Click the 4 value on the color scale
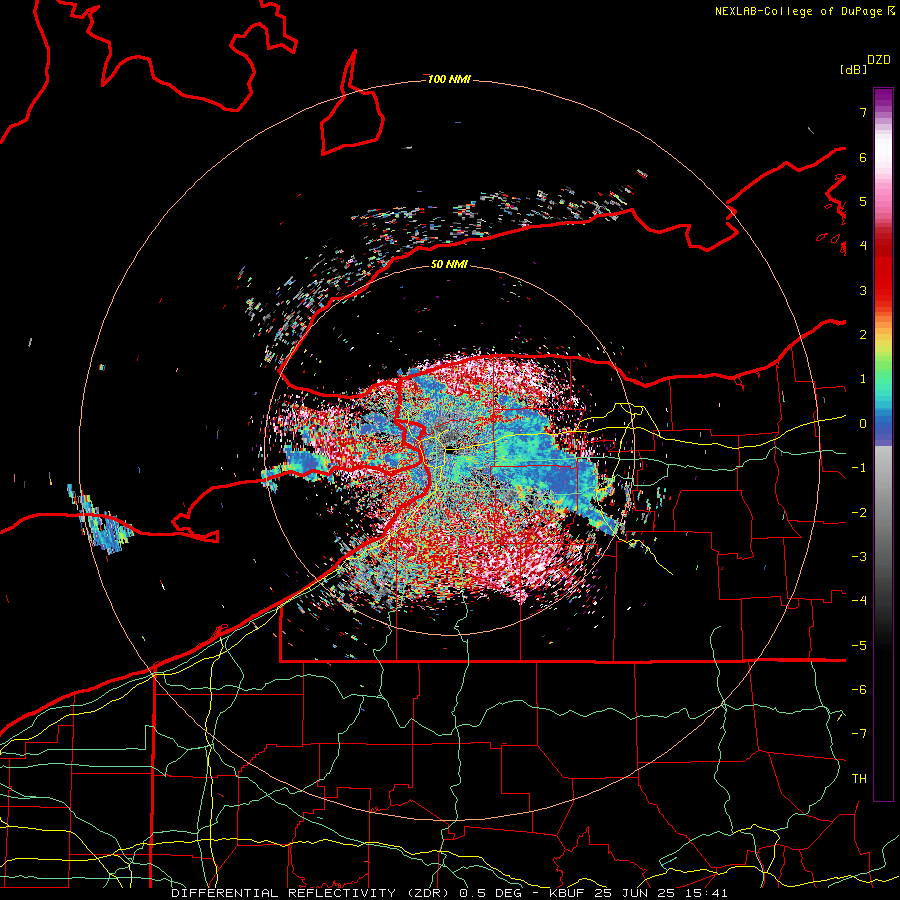The height and width of the screenshot is (900, 900). pos(863,246)
